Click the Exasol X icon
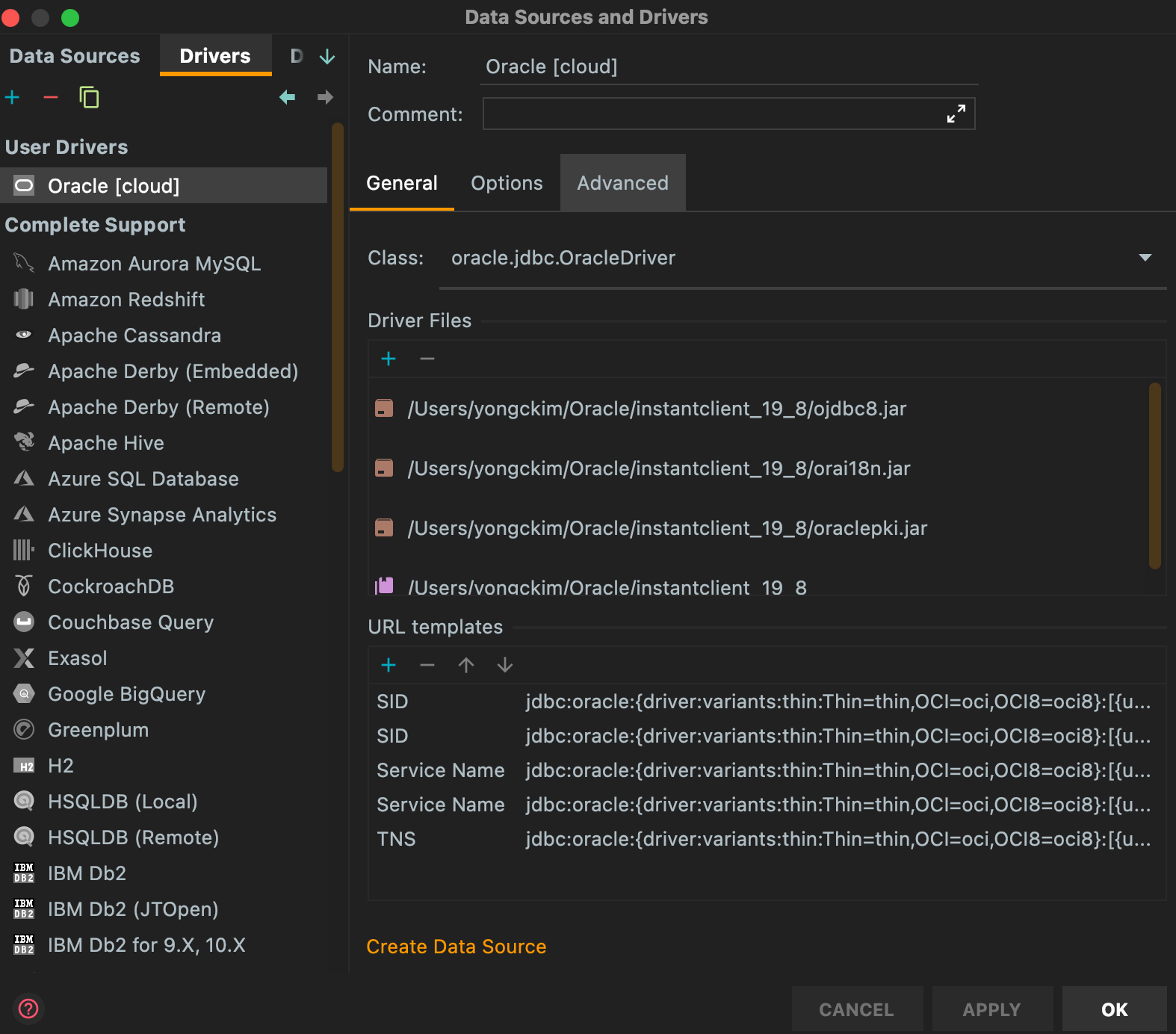 pyautogui.click(x=24, y=657)
